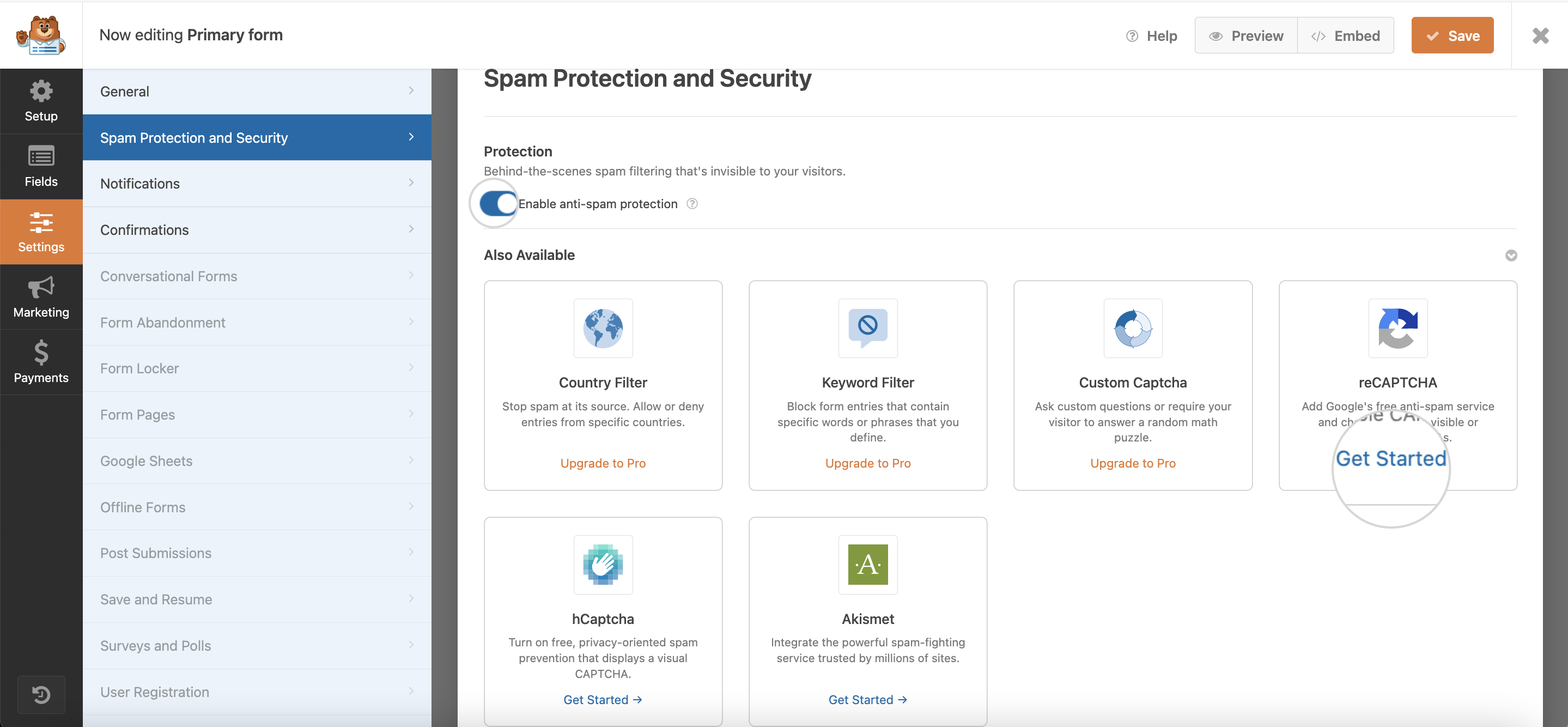Open the Payments dollar panel

click(41, 362)
